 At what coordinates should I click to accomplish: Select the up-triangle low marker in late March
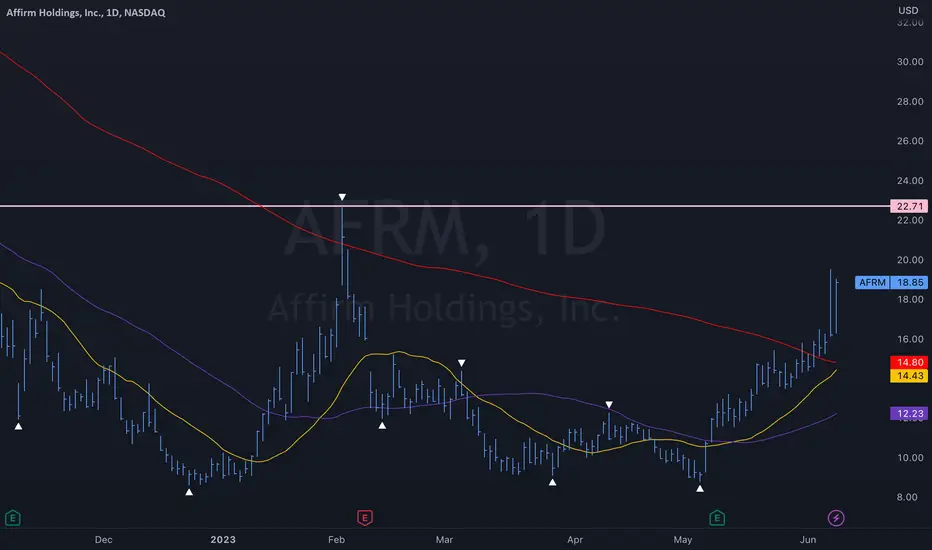553,482
